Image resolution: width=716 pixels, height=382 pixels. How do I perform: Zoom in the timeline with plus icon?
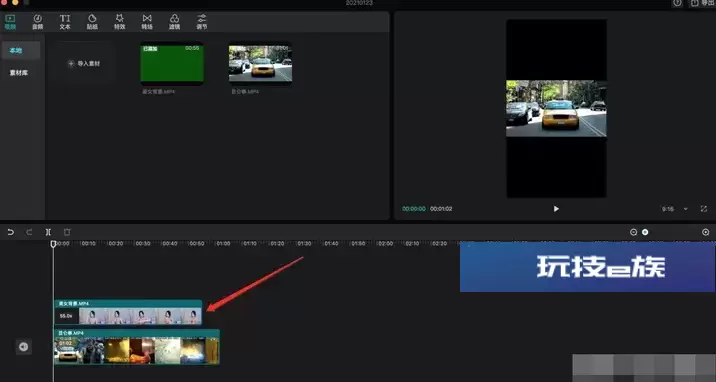705,232
